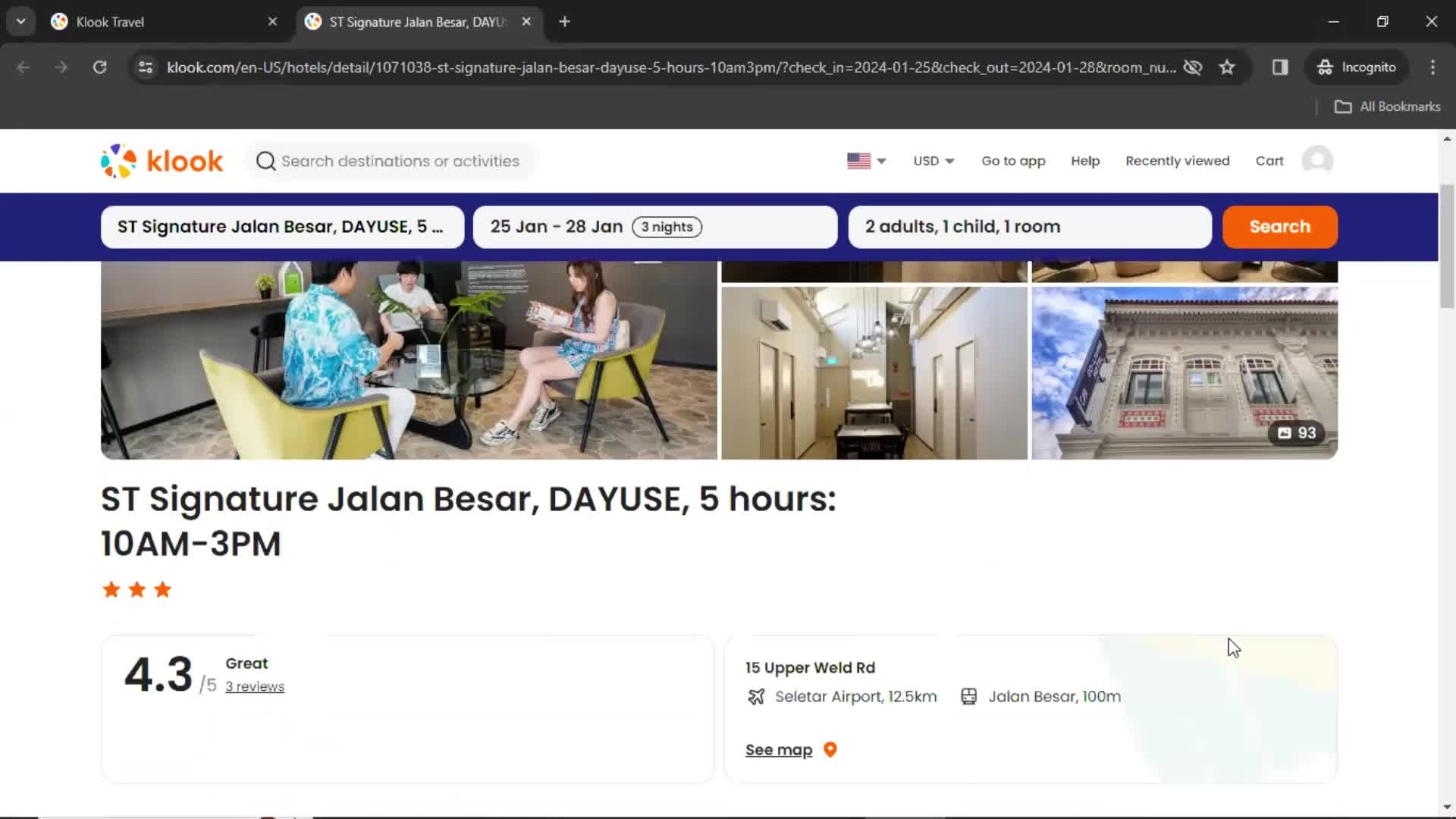The height and width of the screenshot is (819, 1456).
Task: Click the Seletar Airport plane icon
Action: point(756,697)
